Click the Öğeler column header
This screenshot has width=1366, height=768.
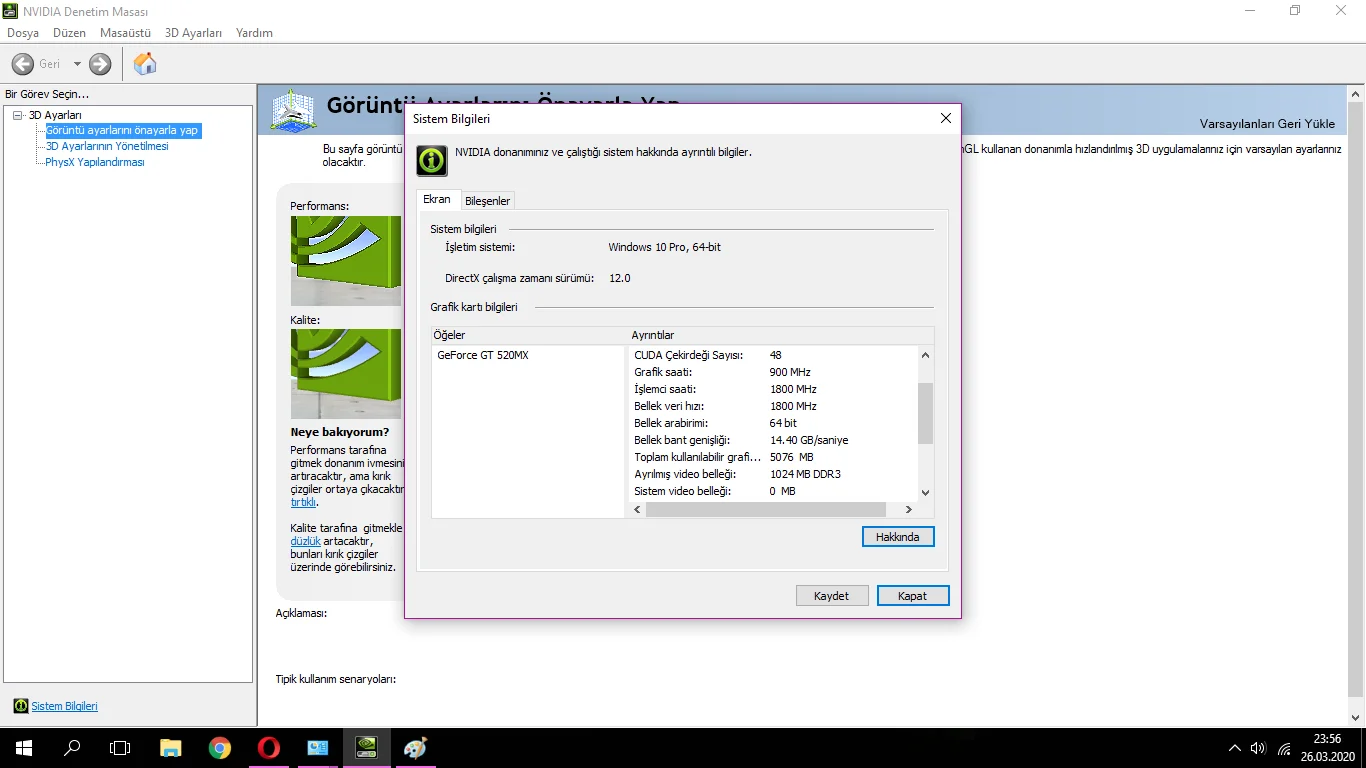coord(528,335)
